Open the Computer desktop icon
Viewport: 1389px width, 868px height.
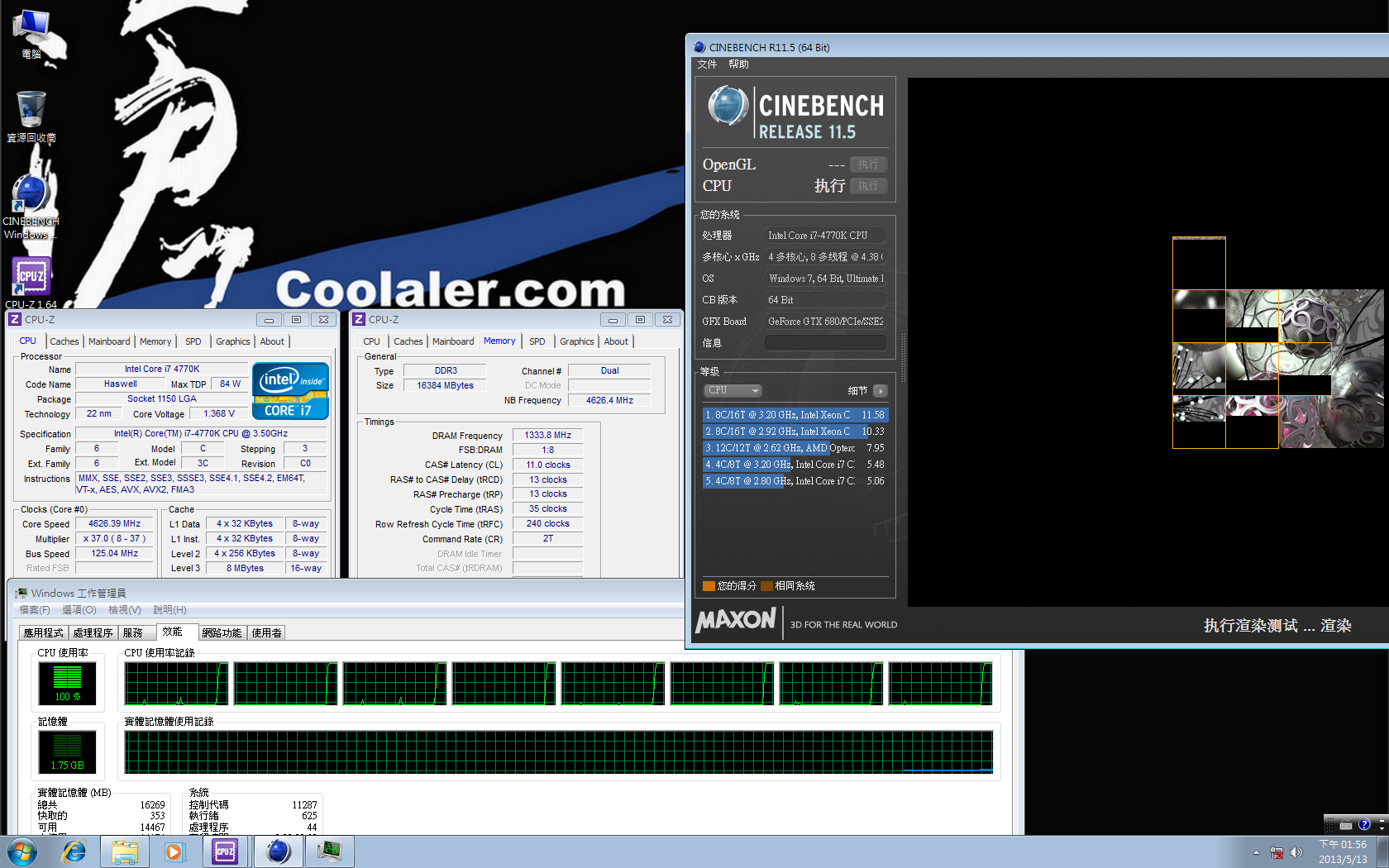31,33
